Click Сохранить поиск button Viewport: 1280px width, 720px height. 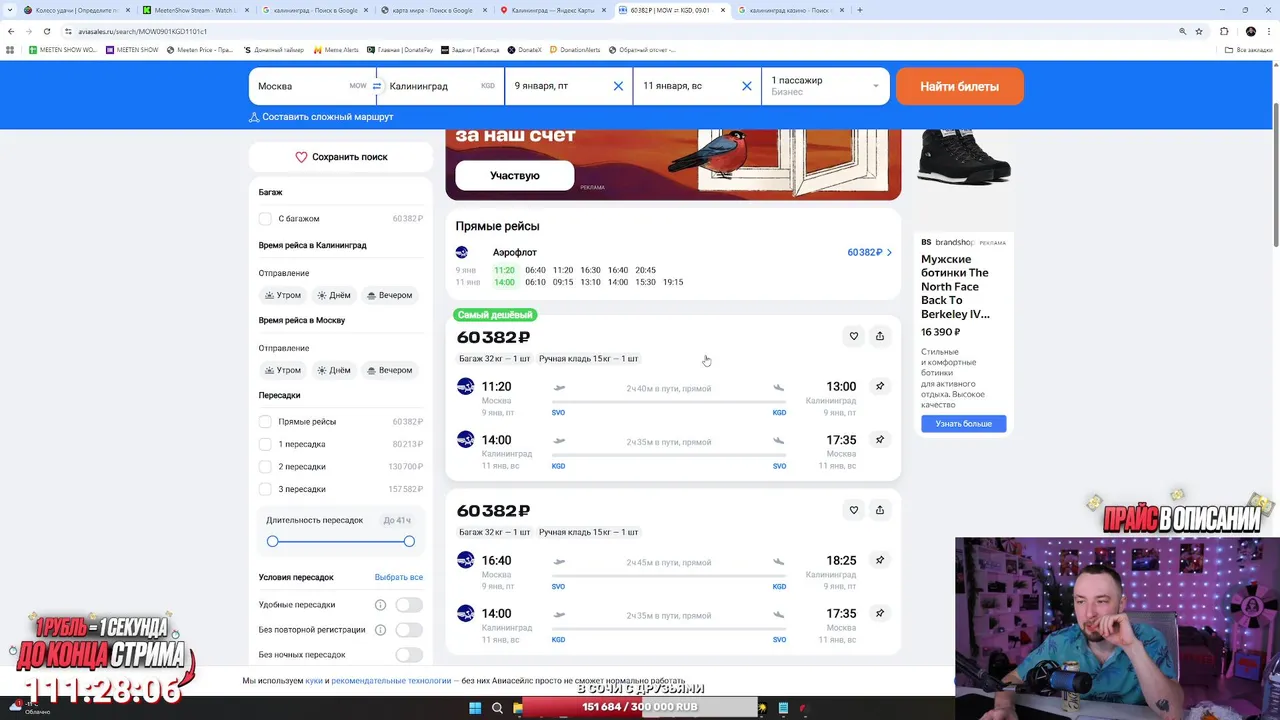click(341, 157)
